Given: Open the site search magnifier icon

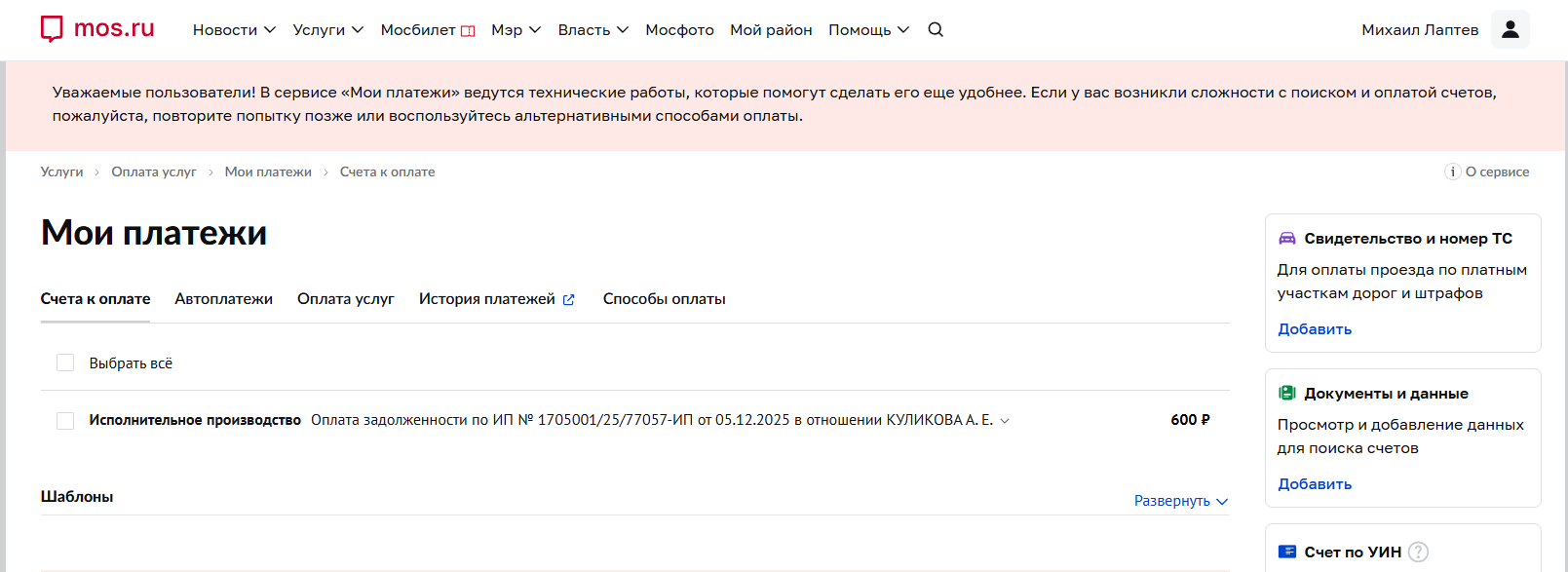Looking at the screenshot, I should (x=936, y=29).
